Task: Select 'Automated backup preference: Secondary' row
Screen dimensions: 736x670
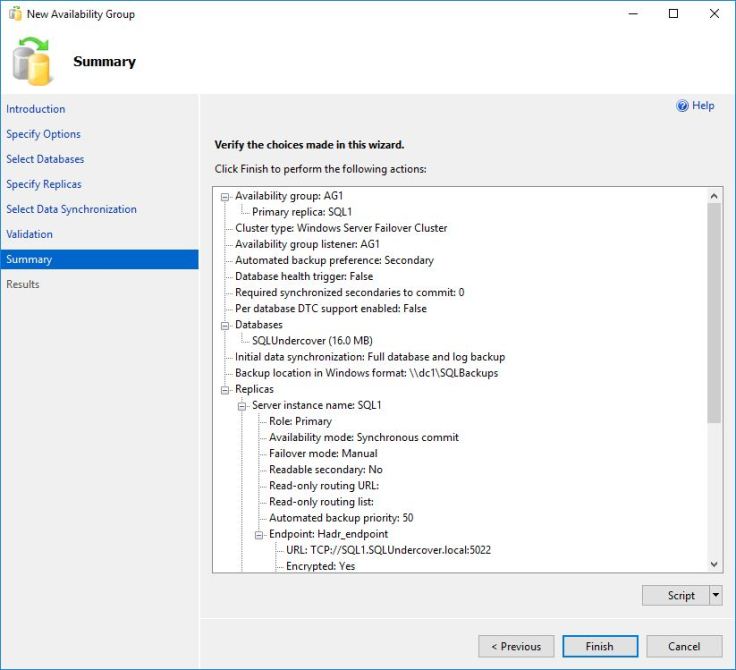Action: [x=334, y=260]
